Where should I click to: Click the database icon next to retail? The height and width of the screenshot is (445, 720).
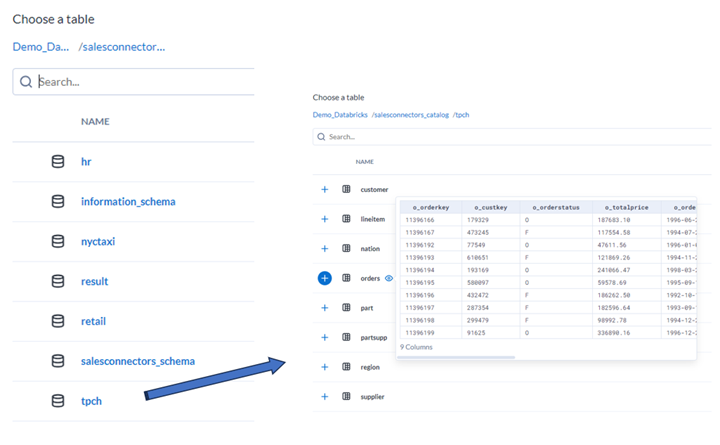[58, 321]
